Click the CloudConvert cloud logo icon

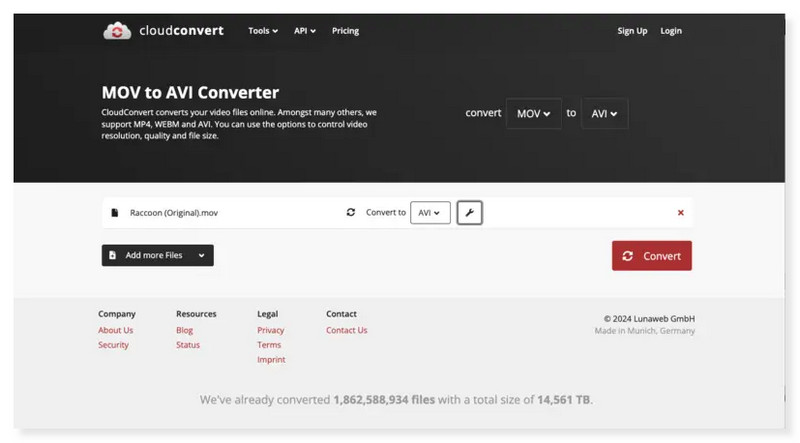click(x=117, y=31)
